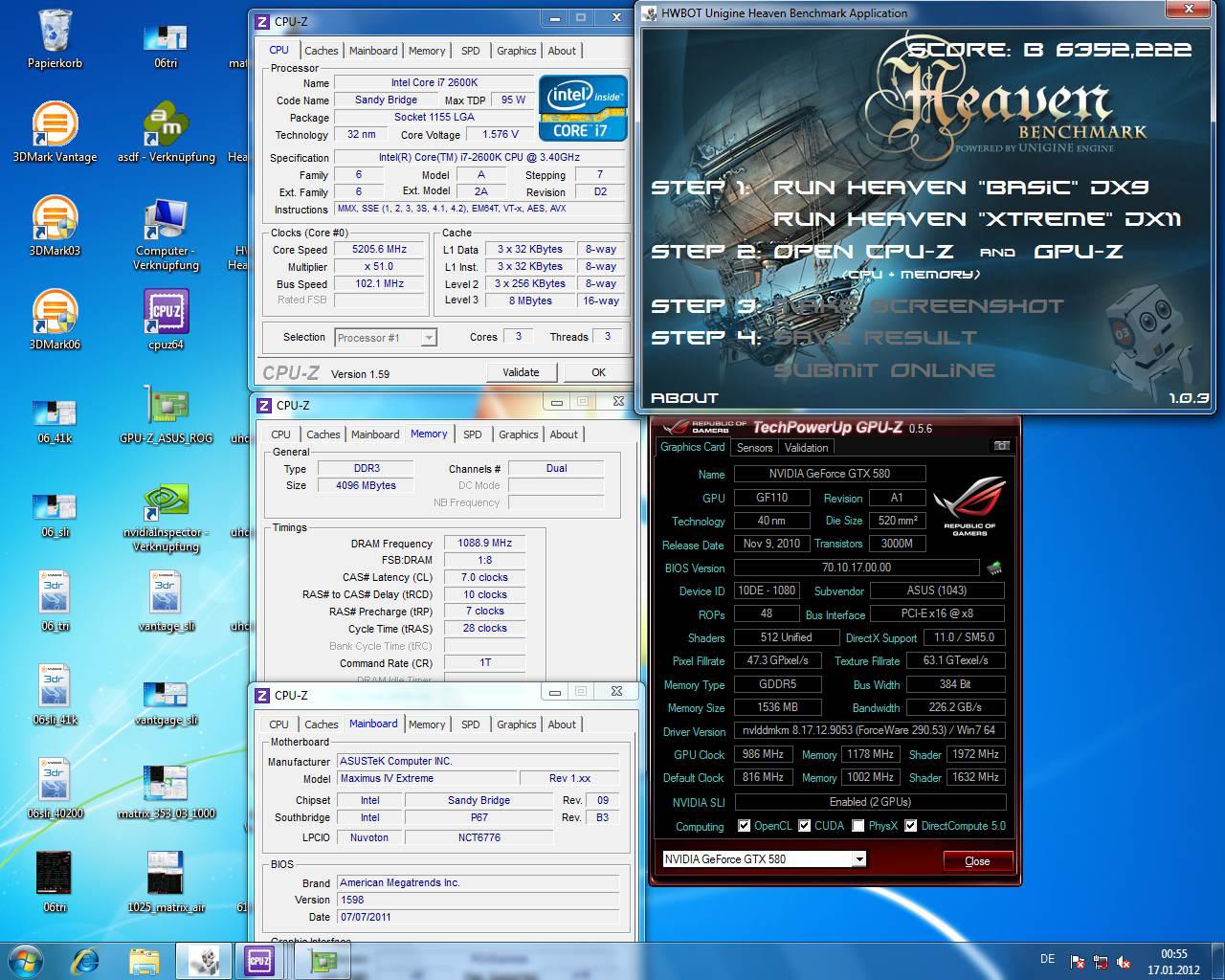Run Heaven XTREME DX11 benchmark
This screenshot has height=980, width=1225.
pos(977,219)
